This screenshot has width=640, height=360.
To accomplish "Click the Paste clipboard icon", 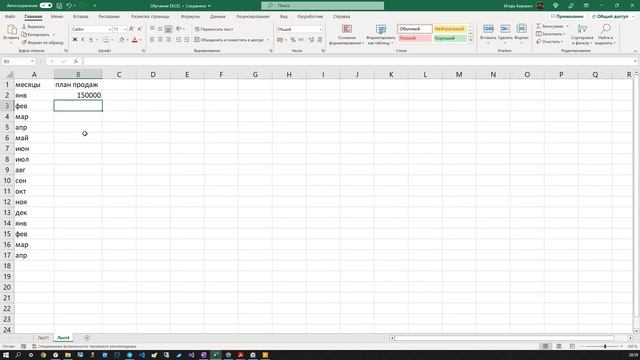I will 11,29.
